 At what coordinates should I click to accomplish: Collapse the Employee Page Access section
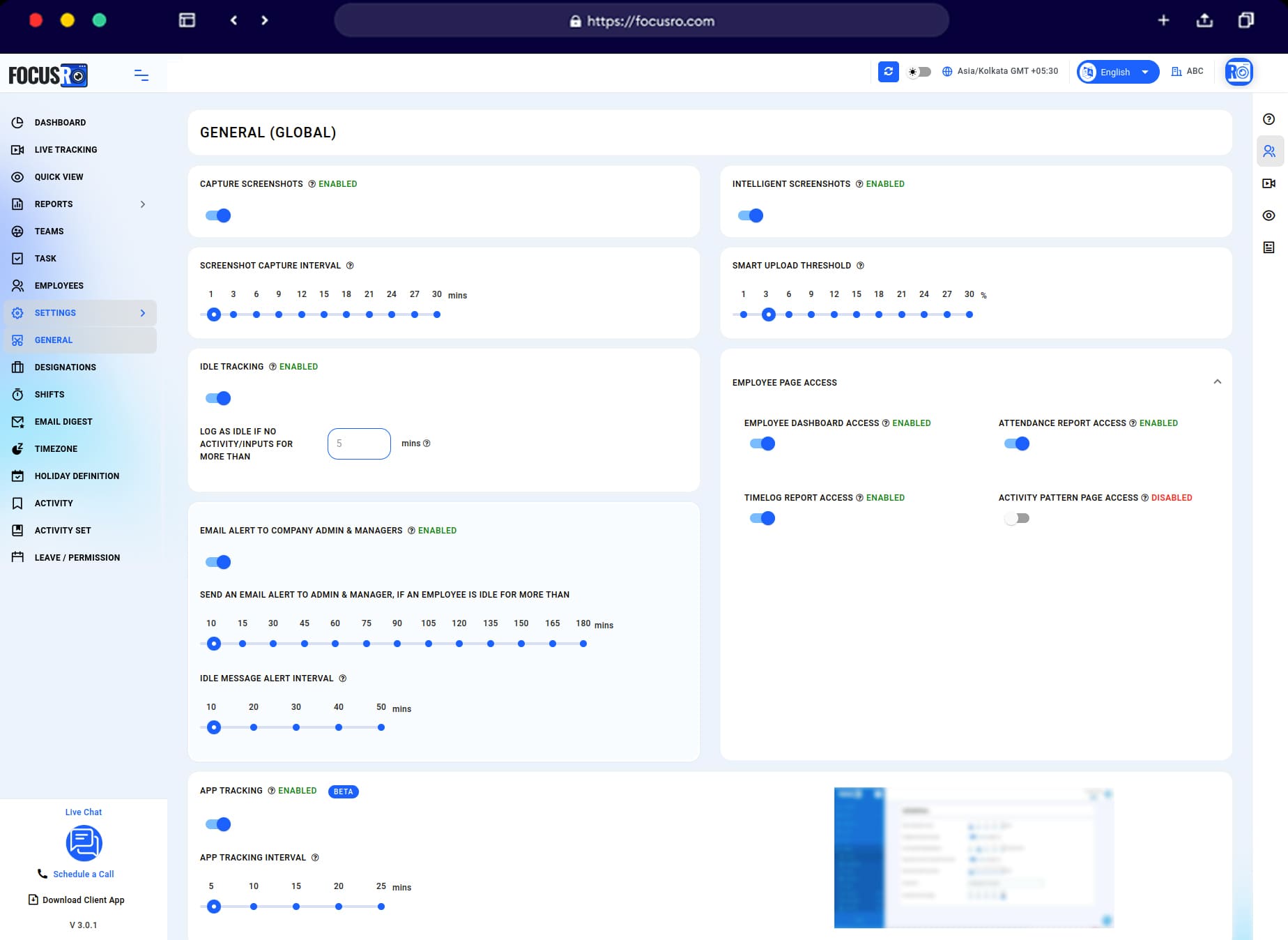tap(1217, 382)
